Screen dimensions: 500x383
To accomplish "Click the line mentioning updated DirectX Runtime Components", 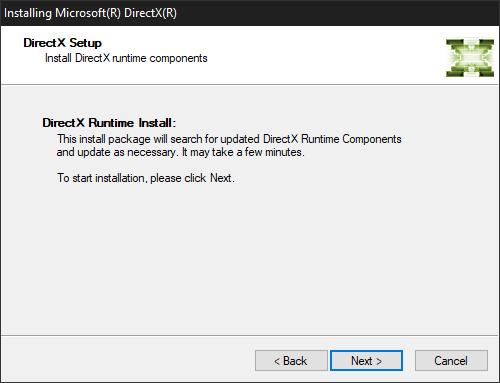I will click(229, 139).
